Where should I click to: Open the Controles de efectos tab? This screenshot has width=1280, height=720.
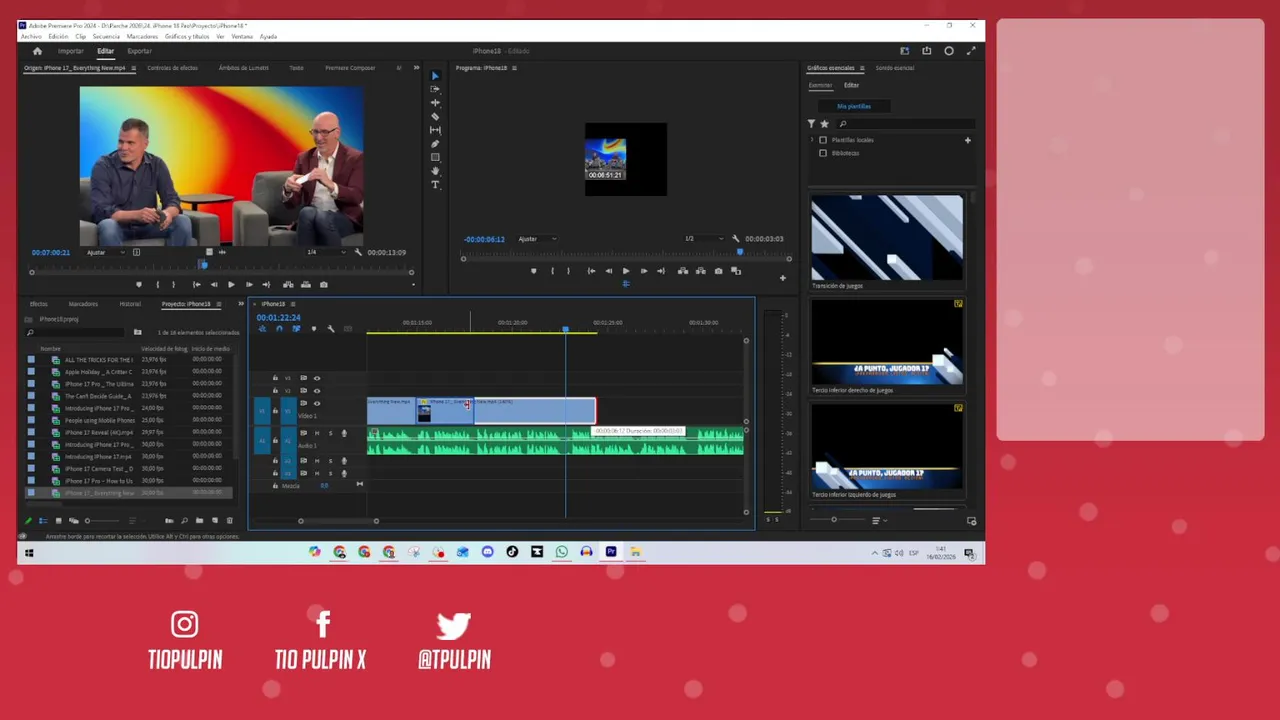(172, 68)
